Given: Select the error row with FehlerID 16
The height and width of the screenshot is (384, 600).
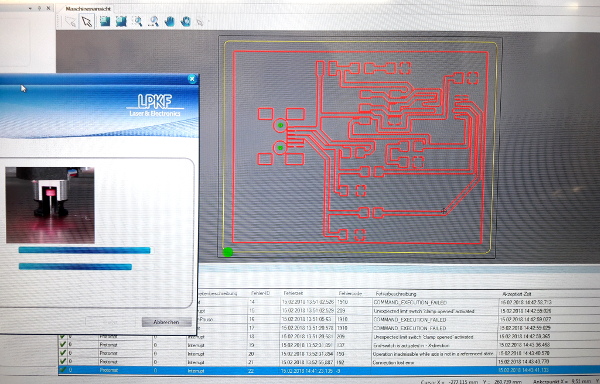Looking at the screenshot, I should [398, 319].
